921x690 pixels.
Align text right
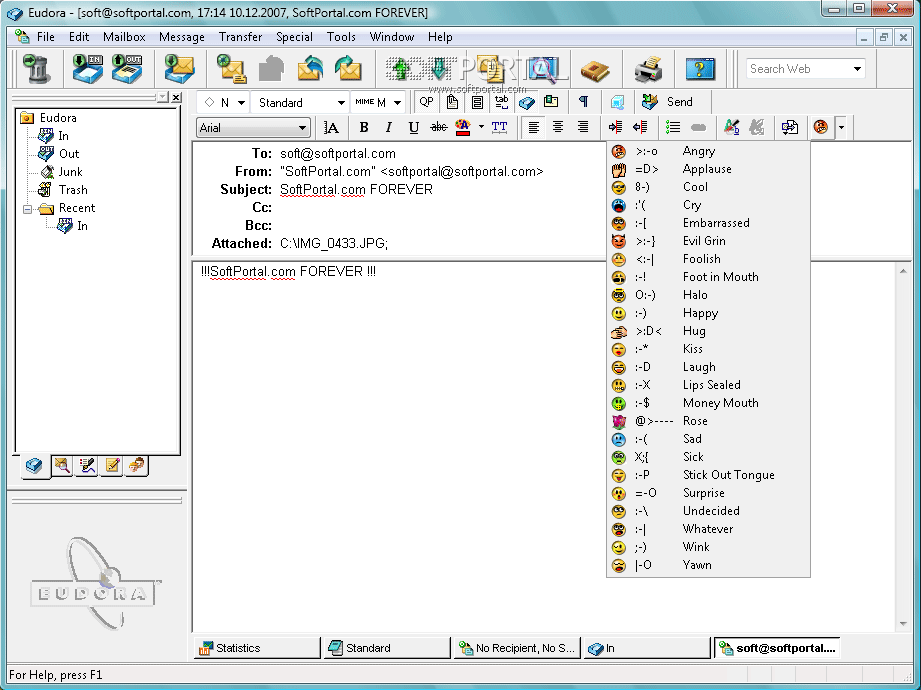tap(583, 127)
